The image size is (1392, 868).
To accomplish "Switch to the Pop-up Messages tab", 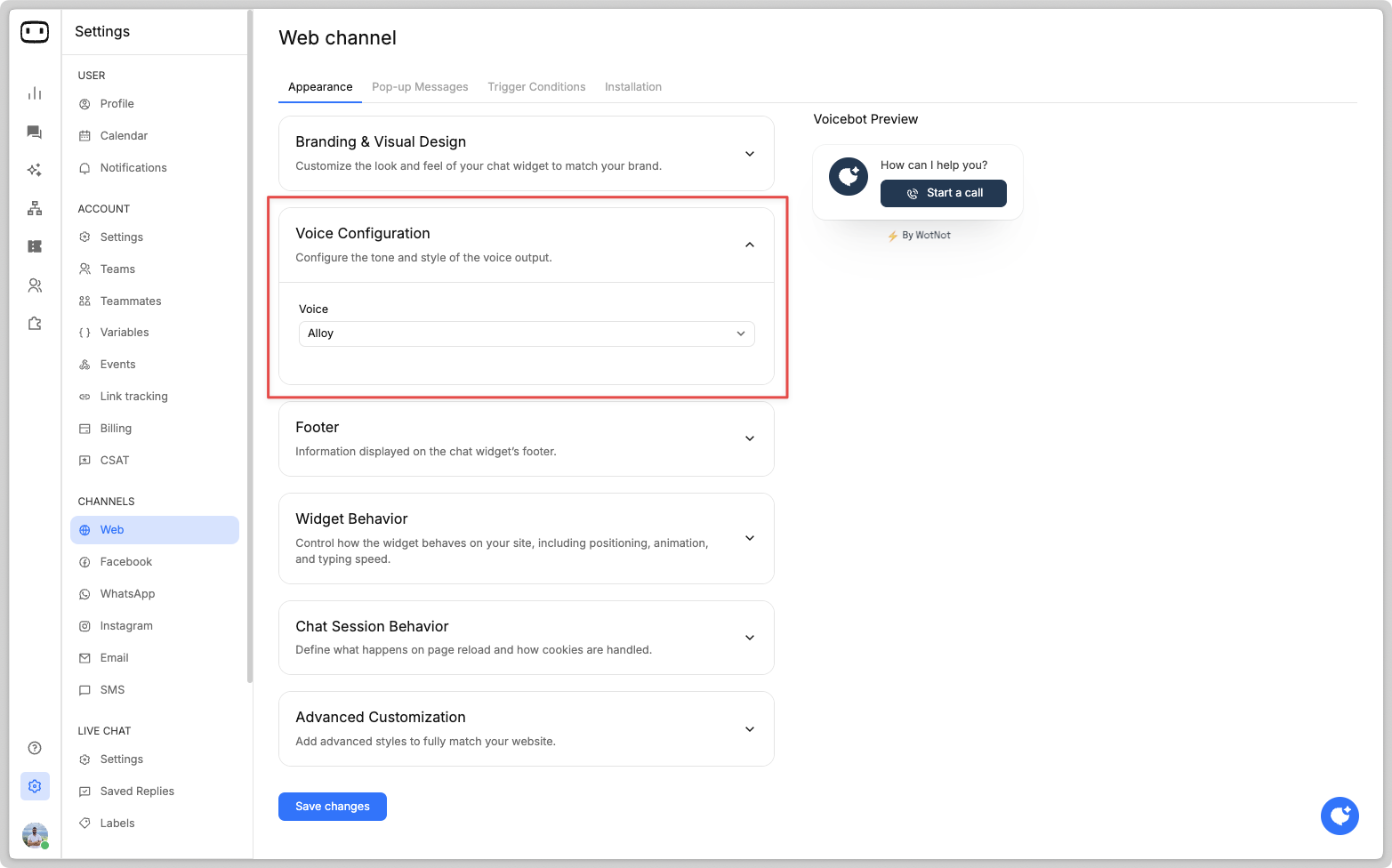I will tap(420, 87).
